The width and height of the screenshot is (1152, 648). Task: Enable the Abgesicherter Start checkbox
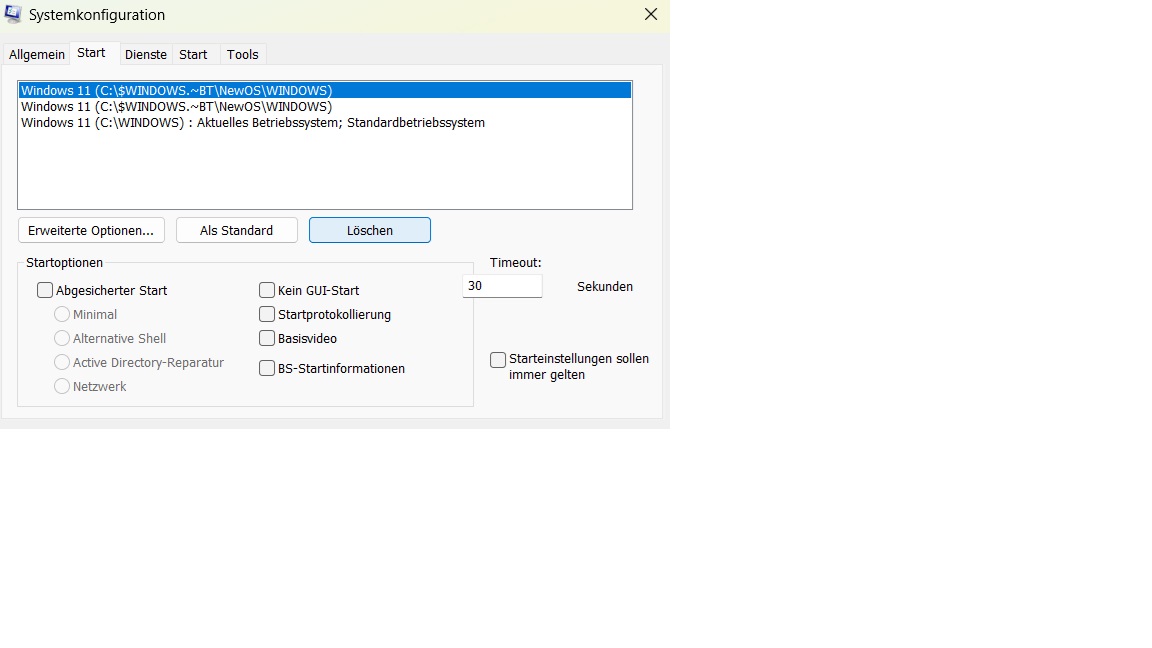coord(45,290)
